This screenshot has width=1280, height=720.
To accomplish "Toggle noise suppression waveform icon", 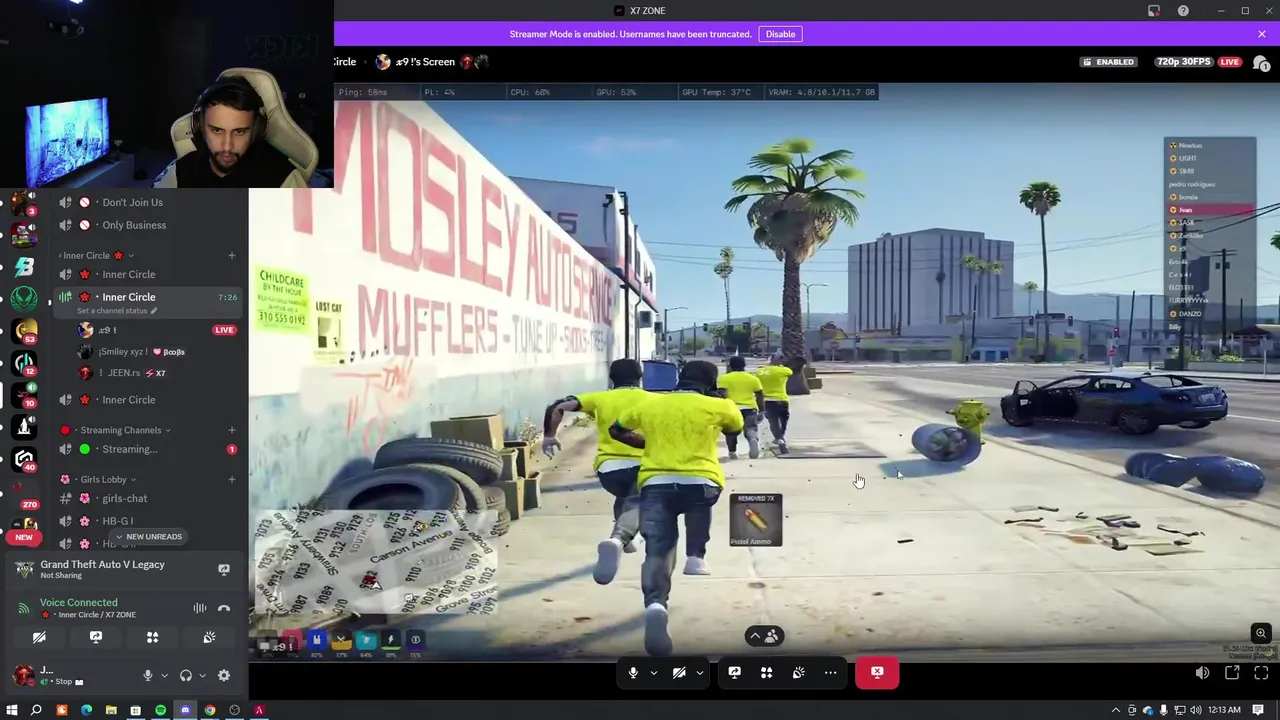I will pyautogui.click(x=200, y=608).
